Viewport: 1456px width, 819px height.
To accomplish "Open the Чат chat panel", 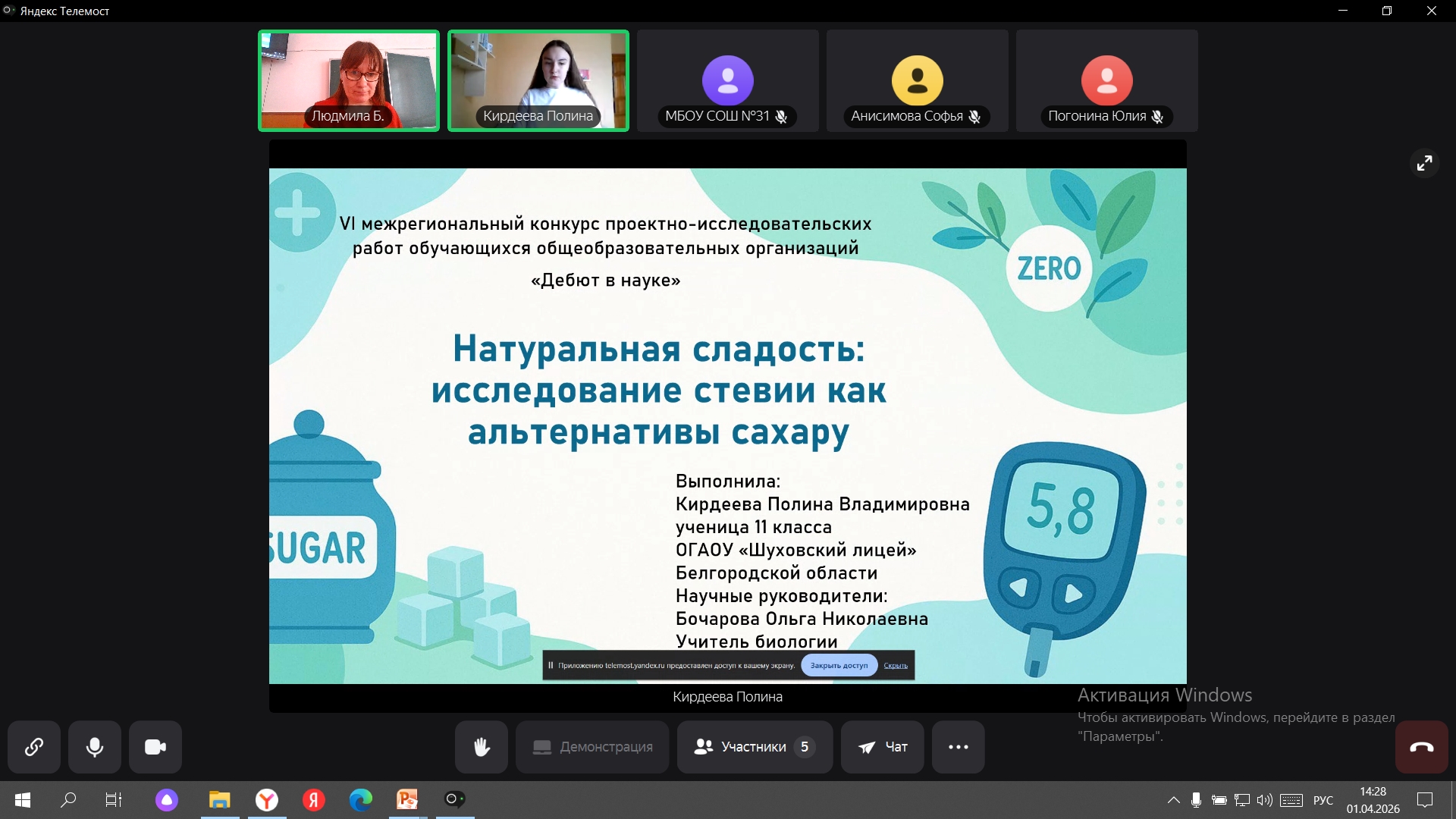I will coord(882,747).
